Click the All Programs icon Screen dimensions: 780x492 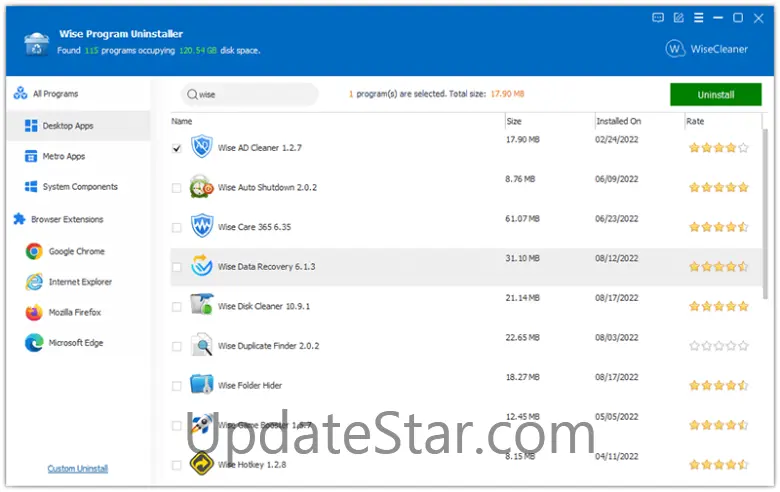point(20,93)
